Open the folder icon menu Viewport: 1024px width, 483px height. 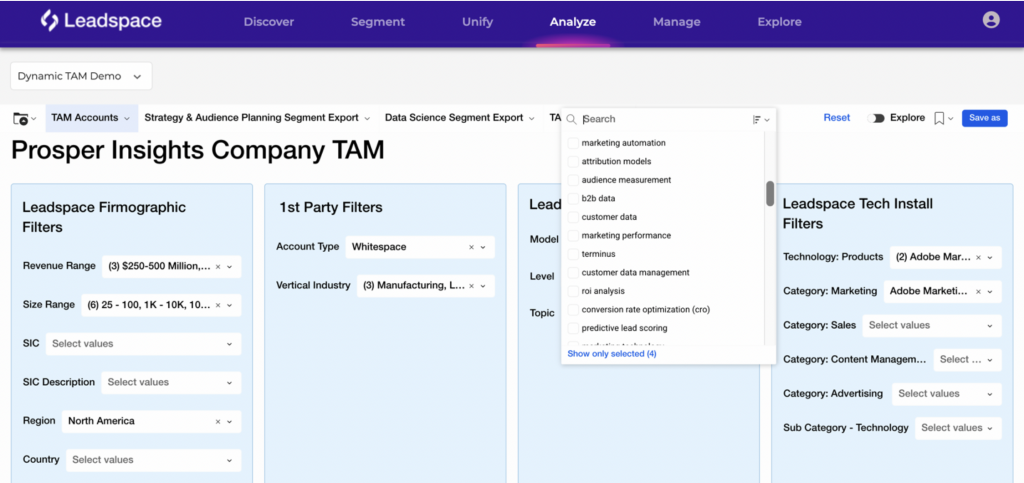click(x=21, y=118)
